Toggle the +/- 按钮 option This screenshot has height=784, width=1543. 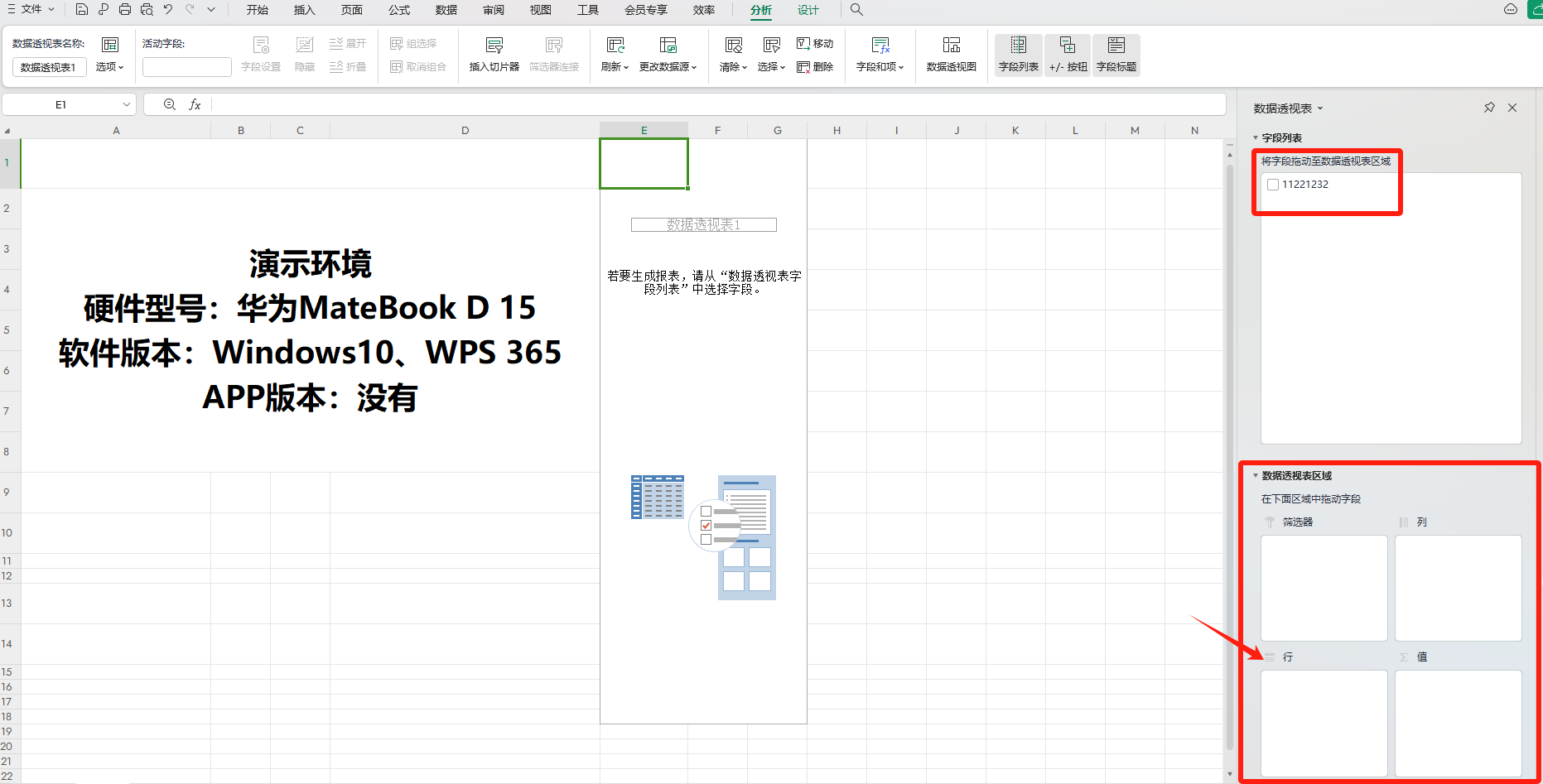[1068, 55]
